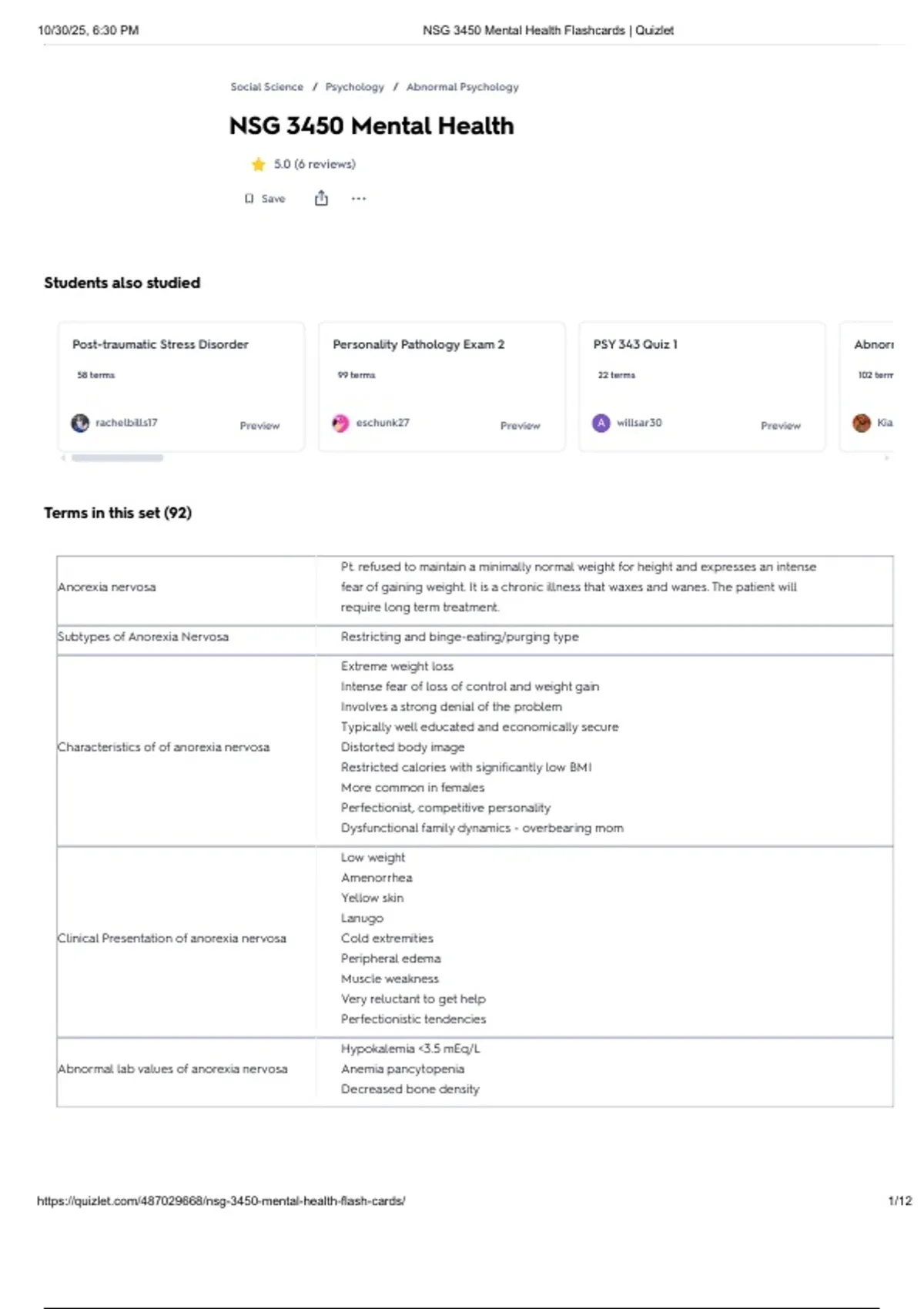This screenshot has width=924, height=1309.
Task: Preview Personality Pathology Exam 2 set
Action: (x=520, y=426)
